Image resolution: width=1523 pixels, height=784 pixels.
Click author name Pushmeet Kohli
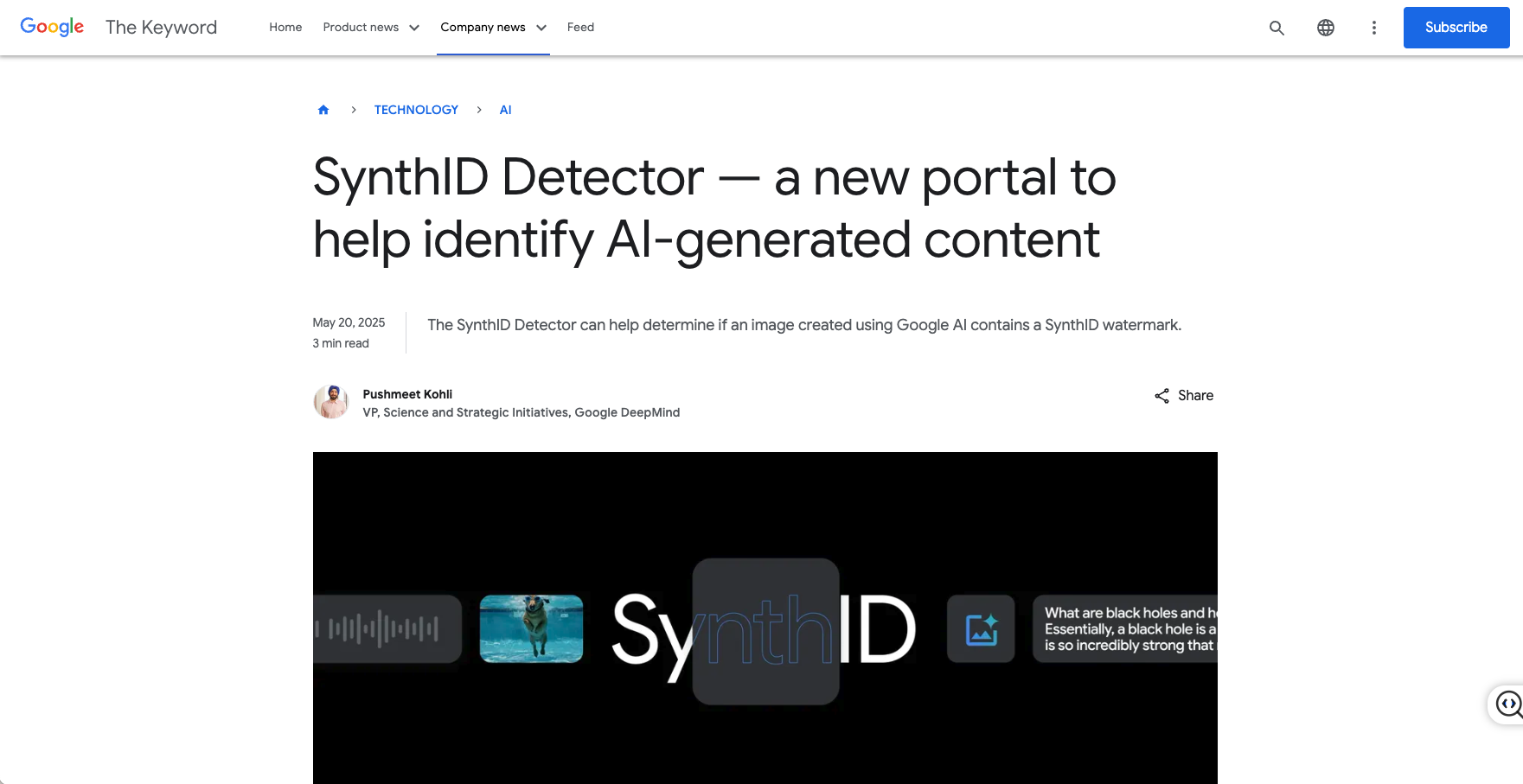(x=407, y=394)
